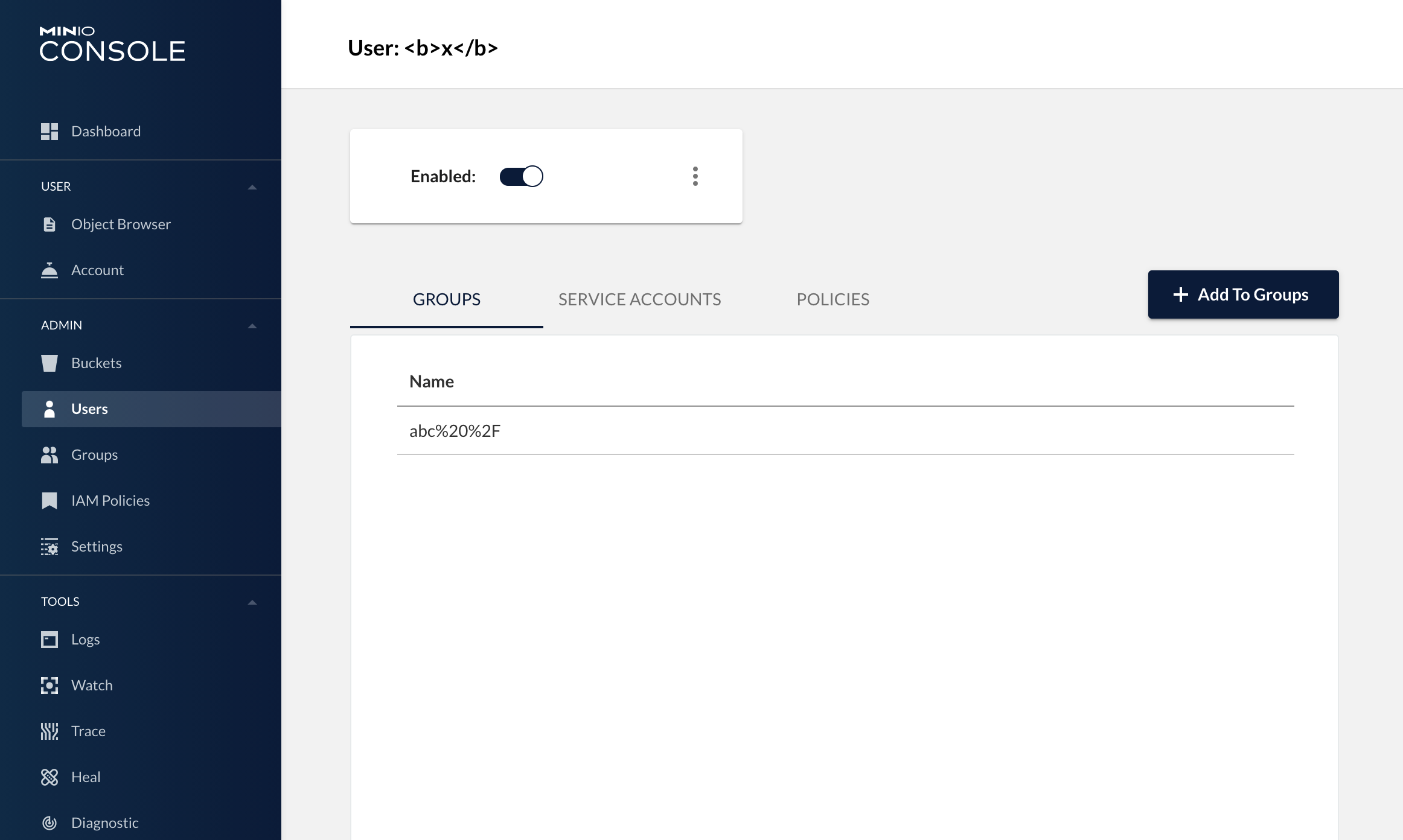Switch to the SERVICE ACCOUNTS tab
This screenshot has width=1403, height=840.
tap(640, 299)
